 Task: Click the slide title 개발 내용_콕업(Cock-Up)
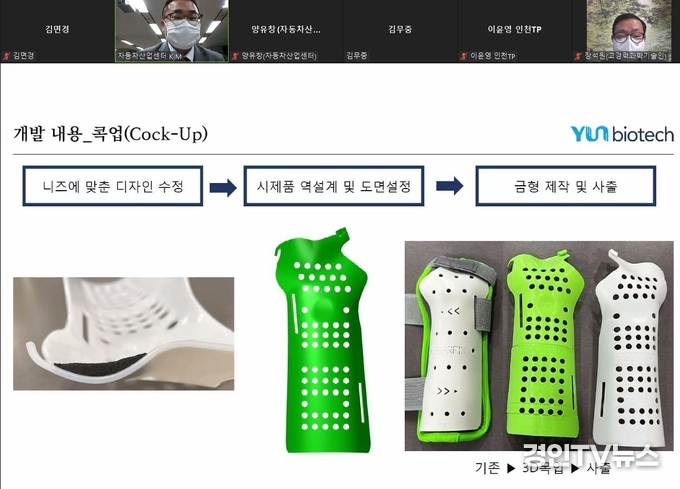pos(111,134)
